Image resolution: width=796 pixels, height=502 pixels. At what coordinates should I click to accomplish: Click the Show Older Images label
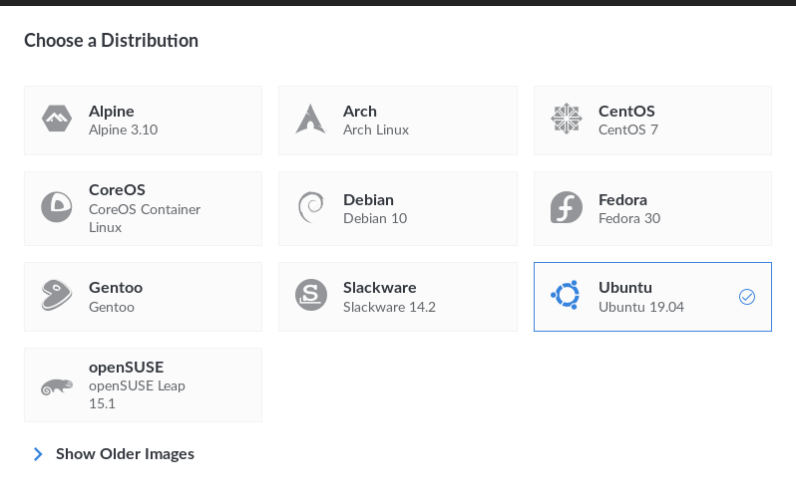point(125,454)
